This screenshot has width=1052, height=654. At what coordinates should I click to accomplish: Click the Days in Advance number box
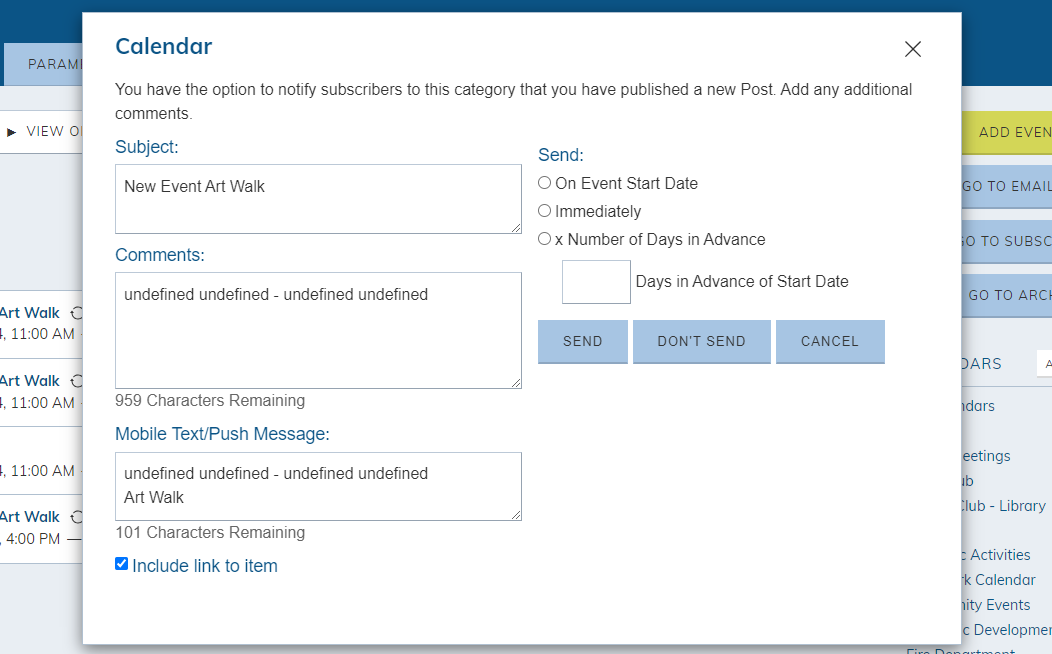point(596,282)
